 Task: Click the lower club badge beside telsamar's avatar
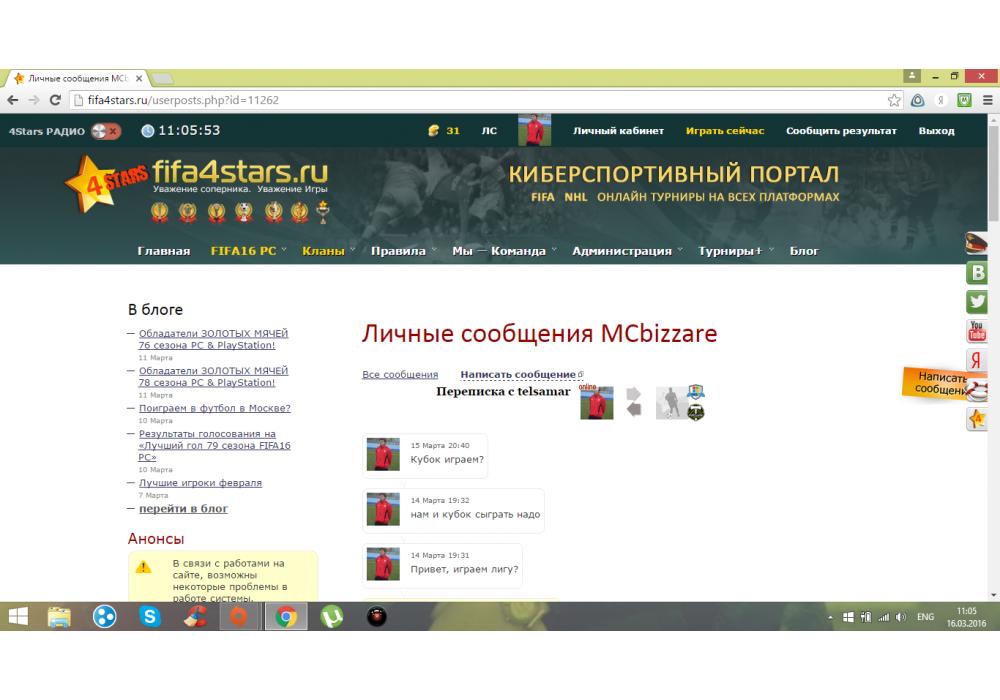click(x=695, y=413)
